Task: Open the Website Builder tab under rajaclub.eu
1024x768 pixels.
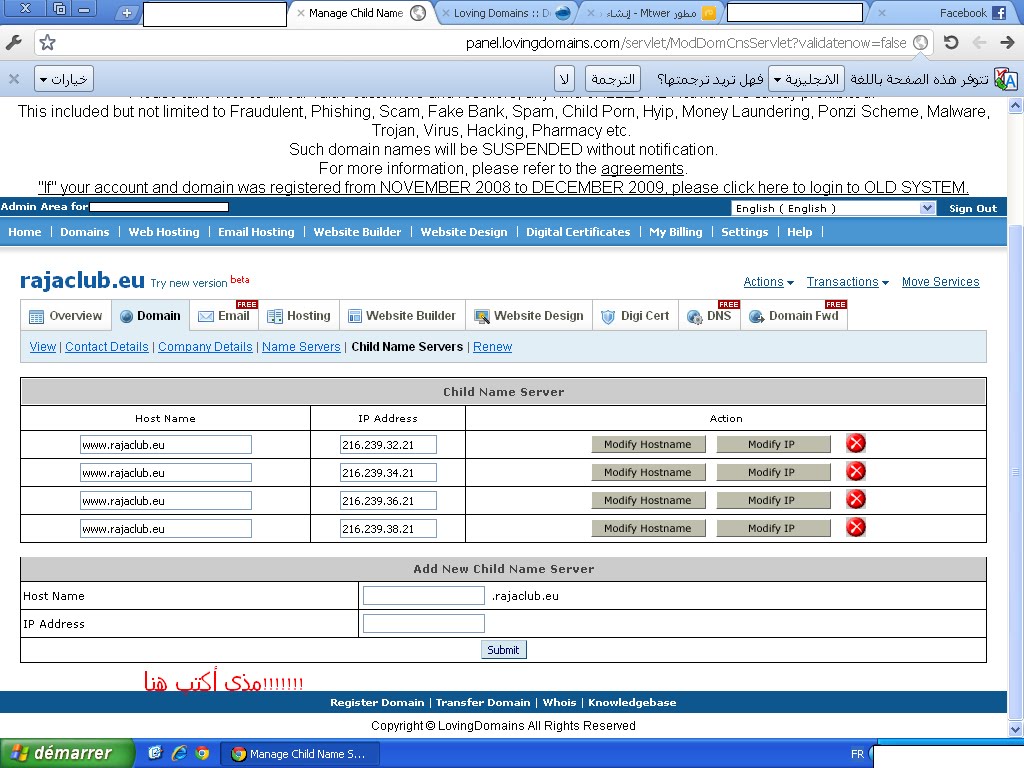Action: [402, 316]
